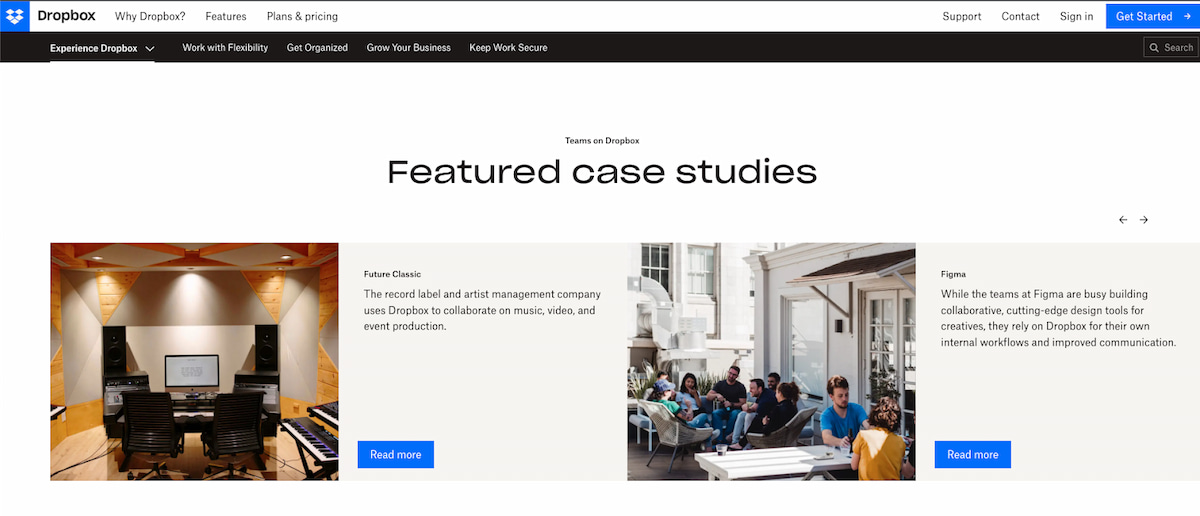Click the previous case study arrow
Screen dimensions: 1200x516
click(1123, 220)
